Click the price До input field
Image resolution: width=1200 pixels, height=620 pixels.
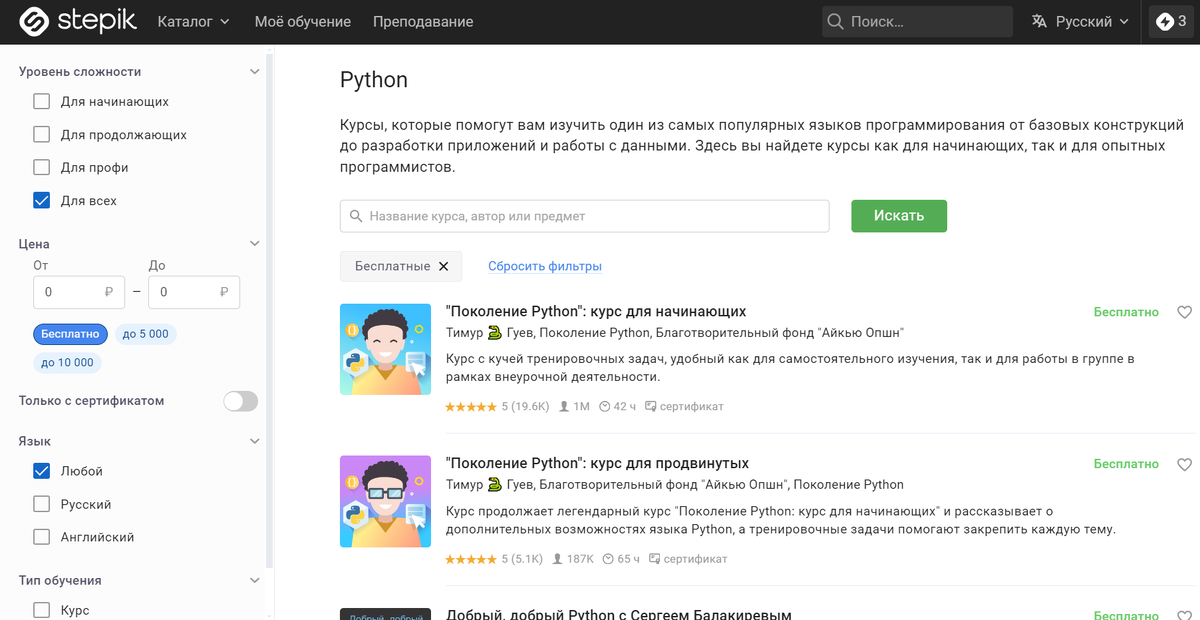click(x=194, y=292)
